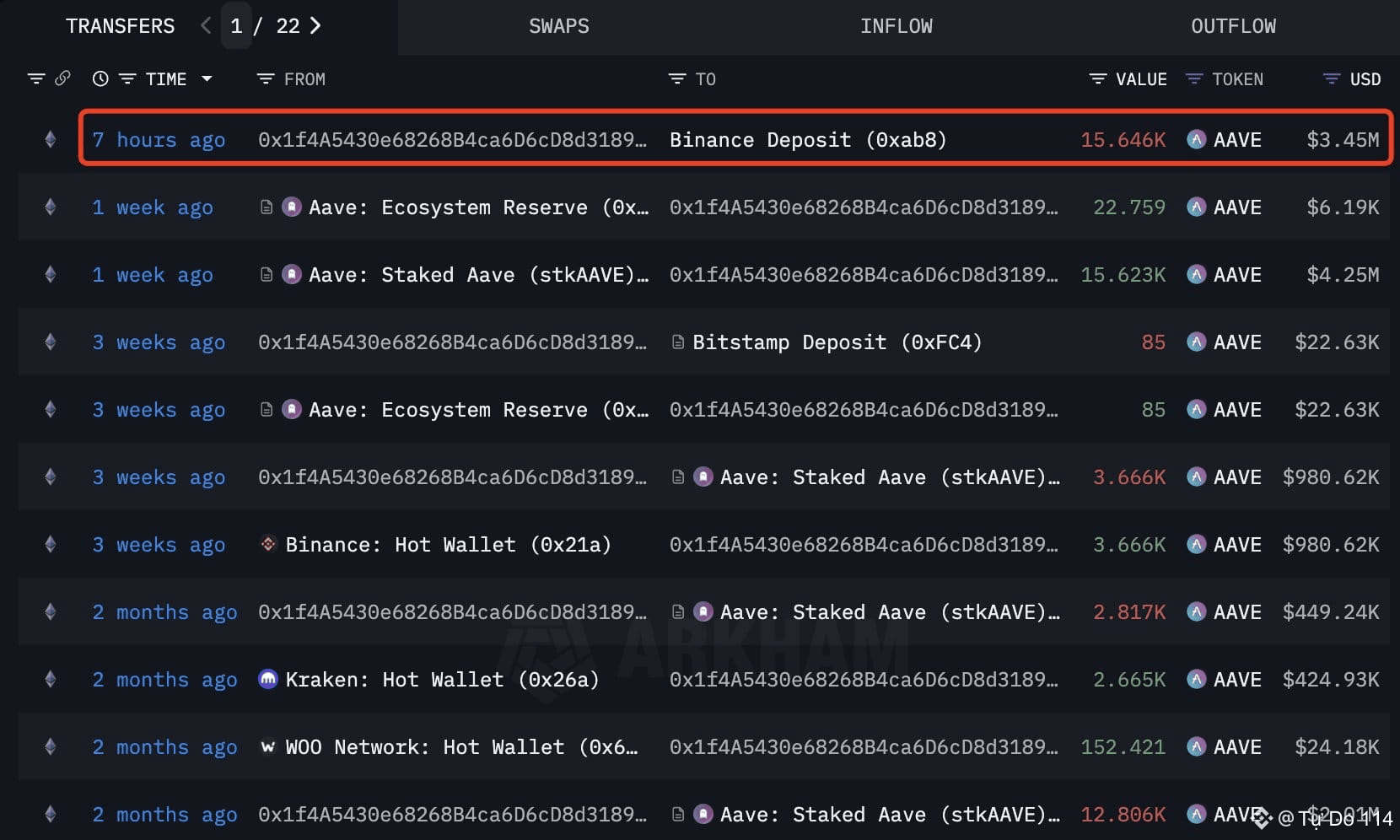Image resolution: width=1400 pixels, height=840 pixels.
Task: Open the TIME sort dropdown arrow
Action: pos(207,79)
